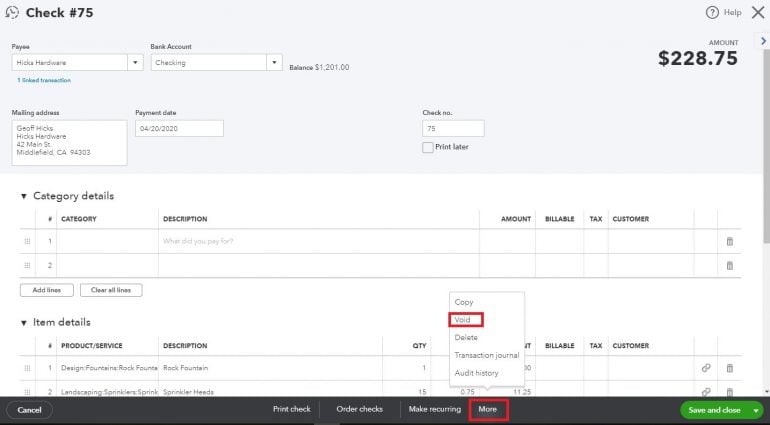Click the Payment date field
Viewport: 770px width, 425px height.
coord(178,129)
